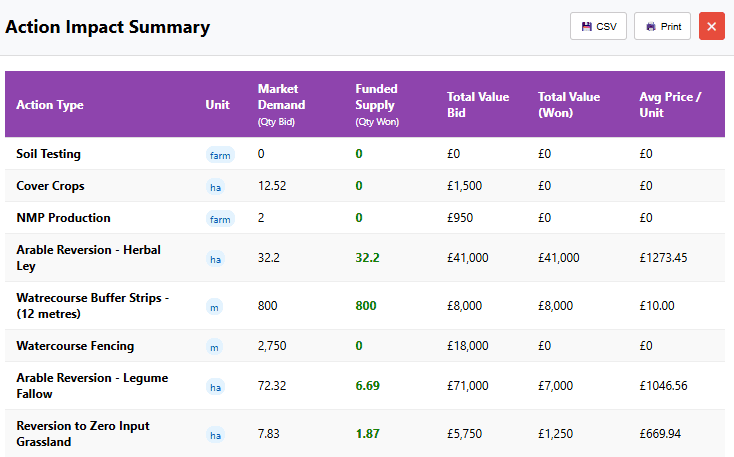The width and height of the screenshot is (734, 457).
Task: Click the 6.69 Funded Supply value
Action: tap(367, 386)
